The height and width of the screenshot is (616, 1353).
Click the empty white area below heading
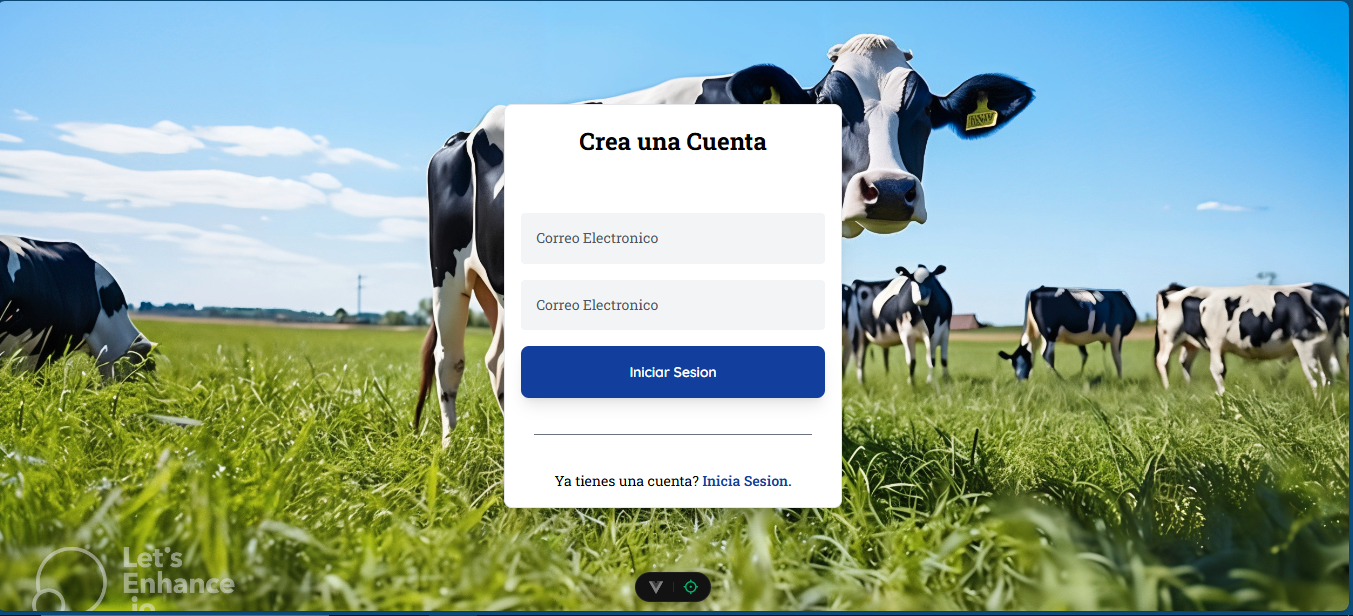click(x=673, y=185)
